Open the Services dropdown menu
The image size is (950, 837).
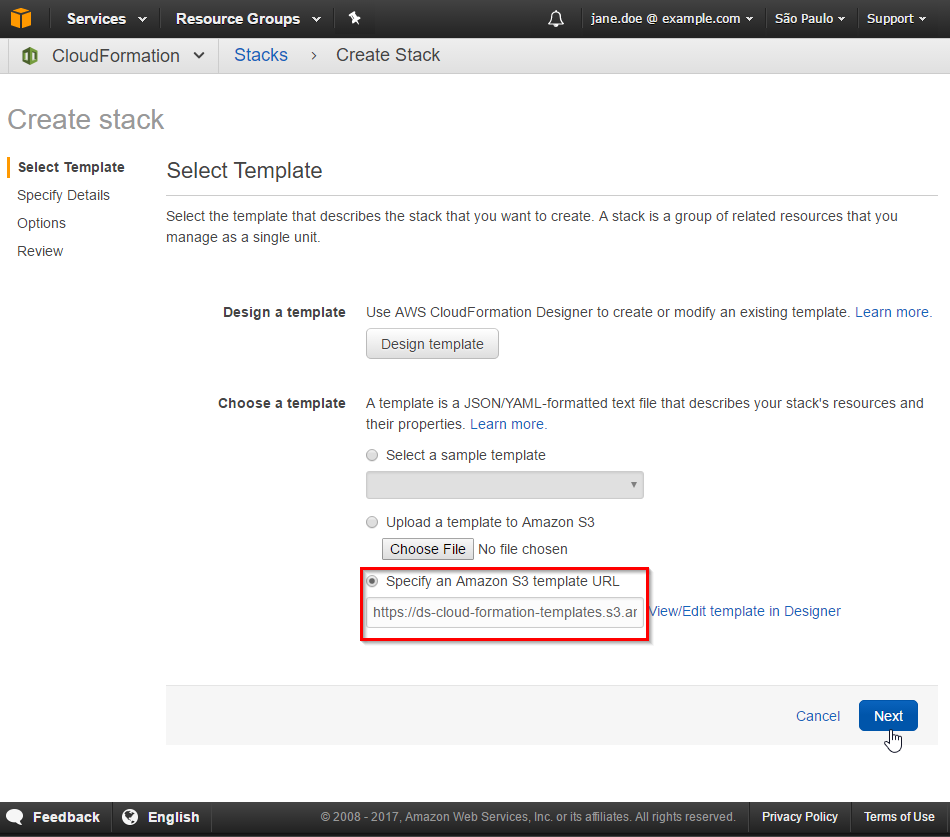coord(106,19)
